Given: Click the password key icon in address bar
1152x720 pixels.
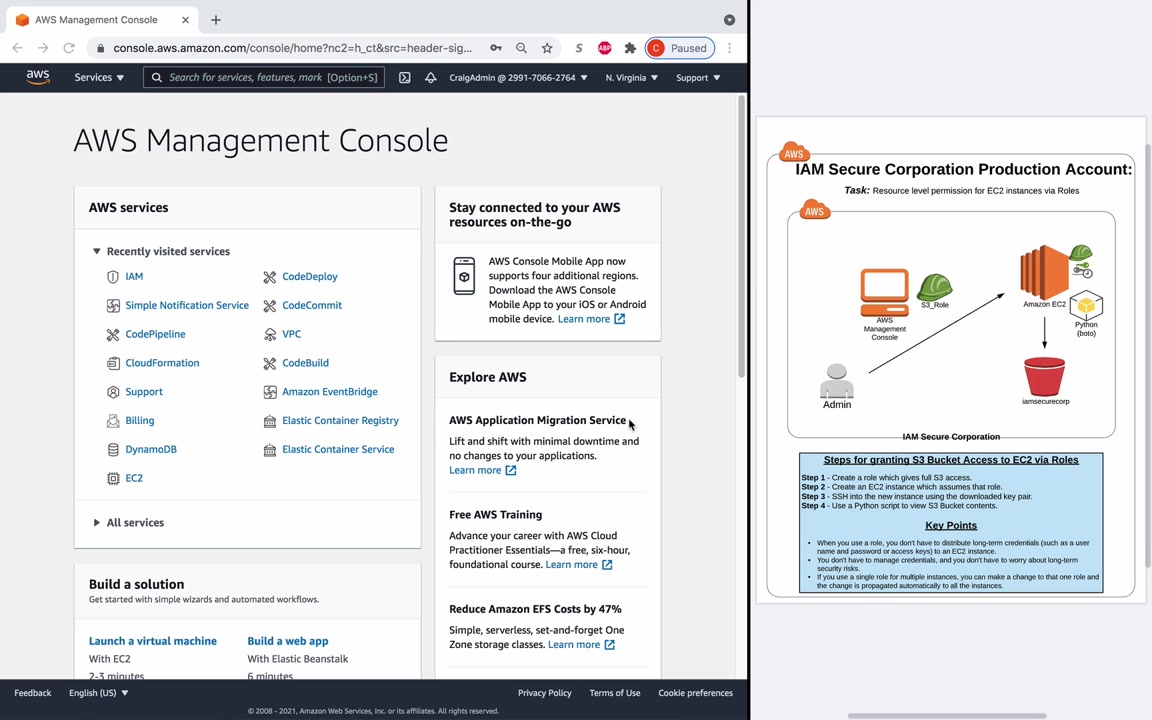Looking at the screenshot, I should (496, 48).
